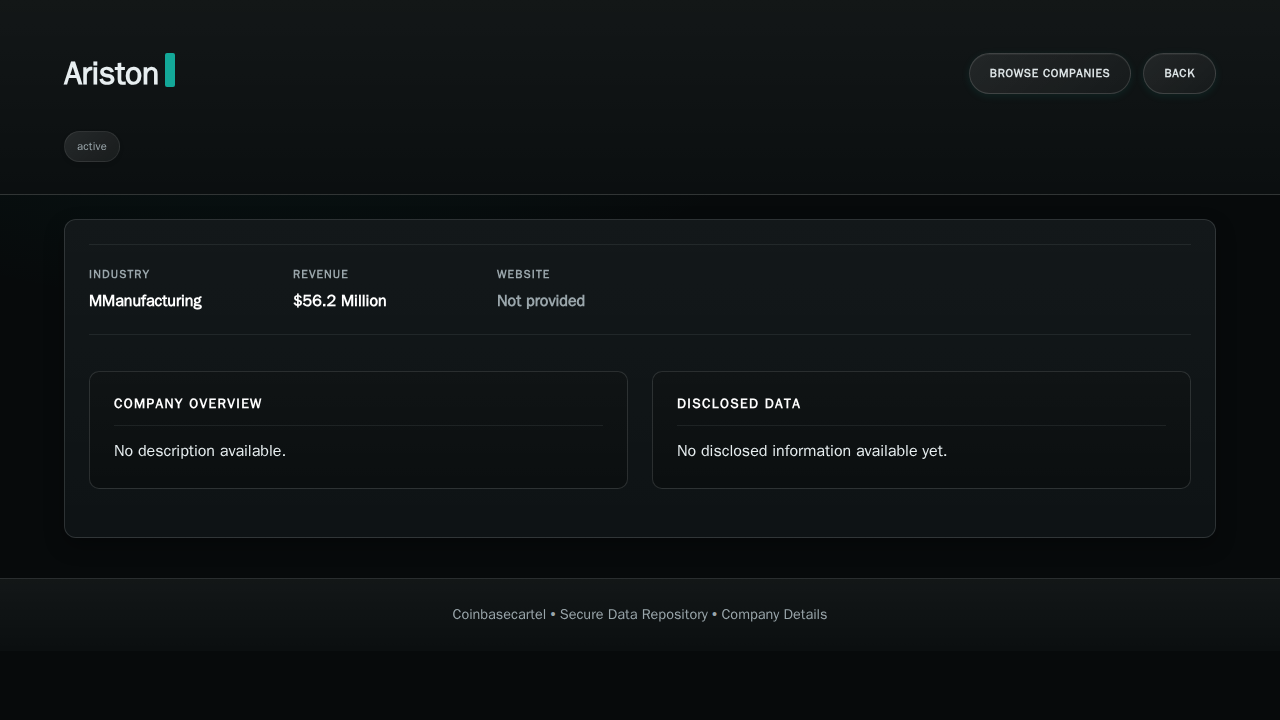Click the Not provided website value
This screenshot has height=720, width=1280.
coord(540,301)
